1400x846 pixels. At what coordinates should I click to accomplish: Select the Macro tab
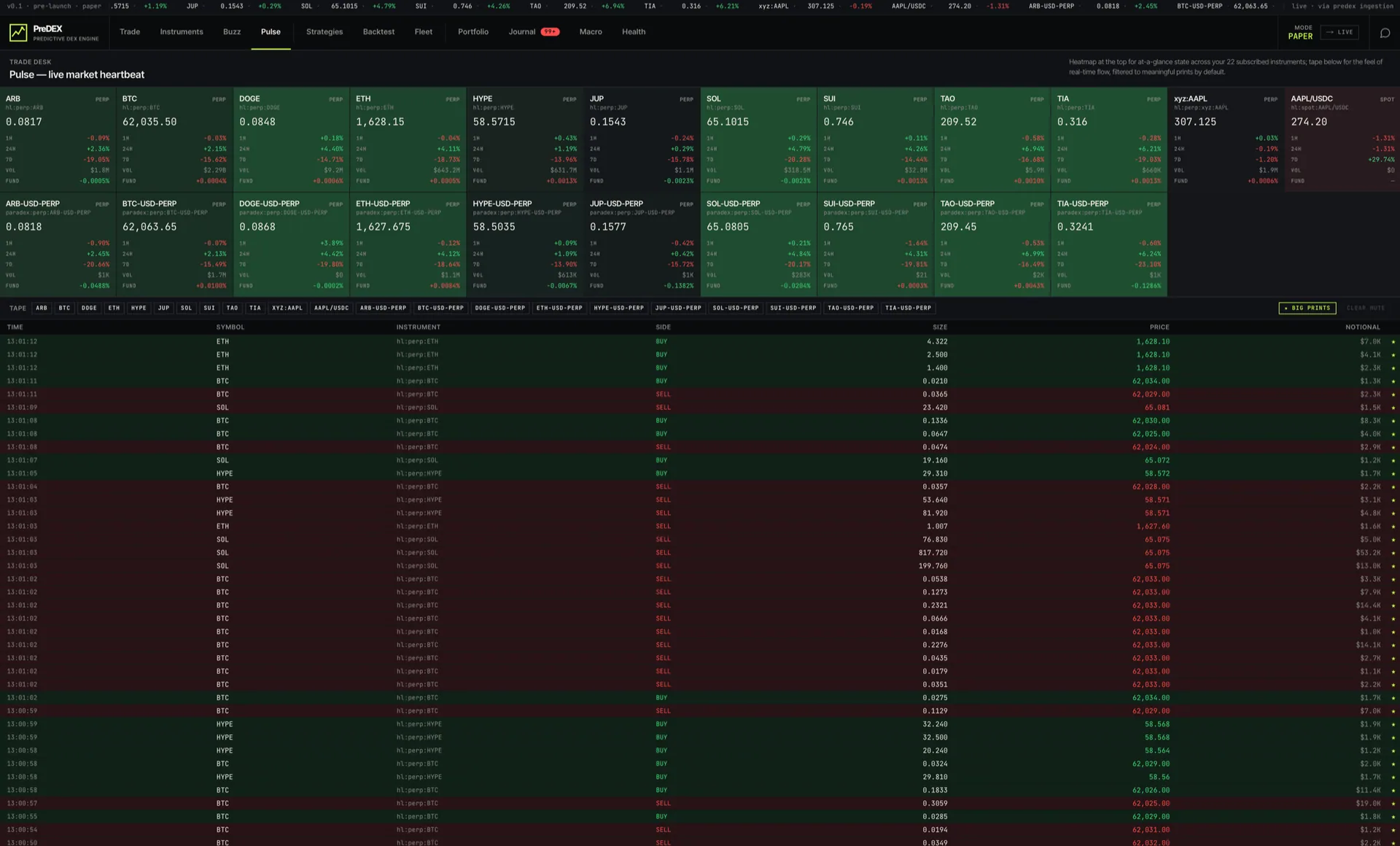tap(591, 32)
